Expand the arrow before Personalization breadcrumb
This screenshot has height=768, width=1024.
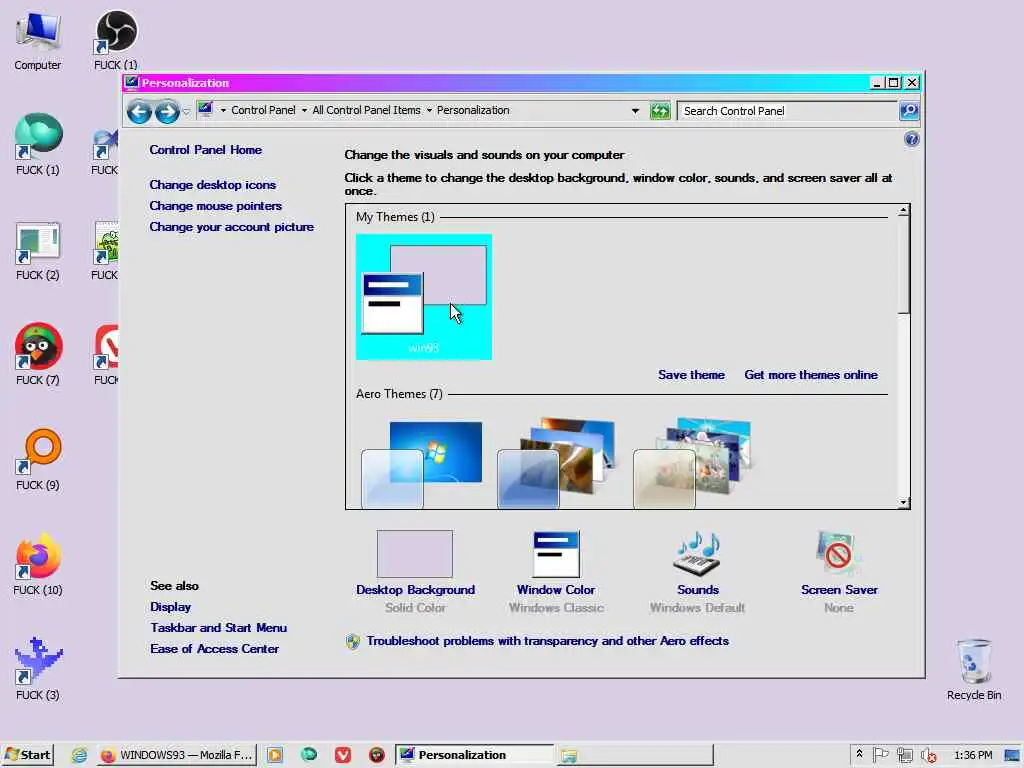[429, 110]
